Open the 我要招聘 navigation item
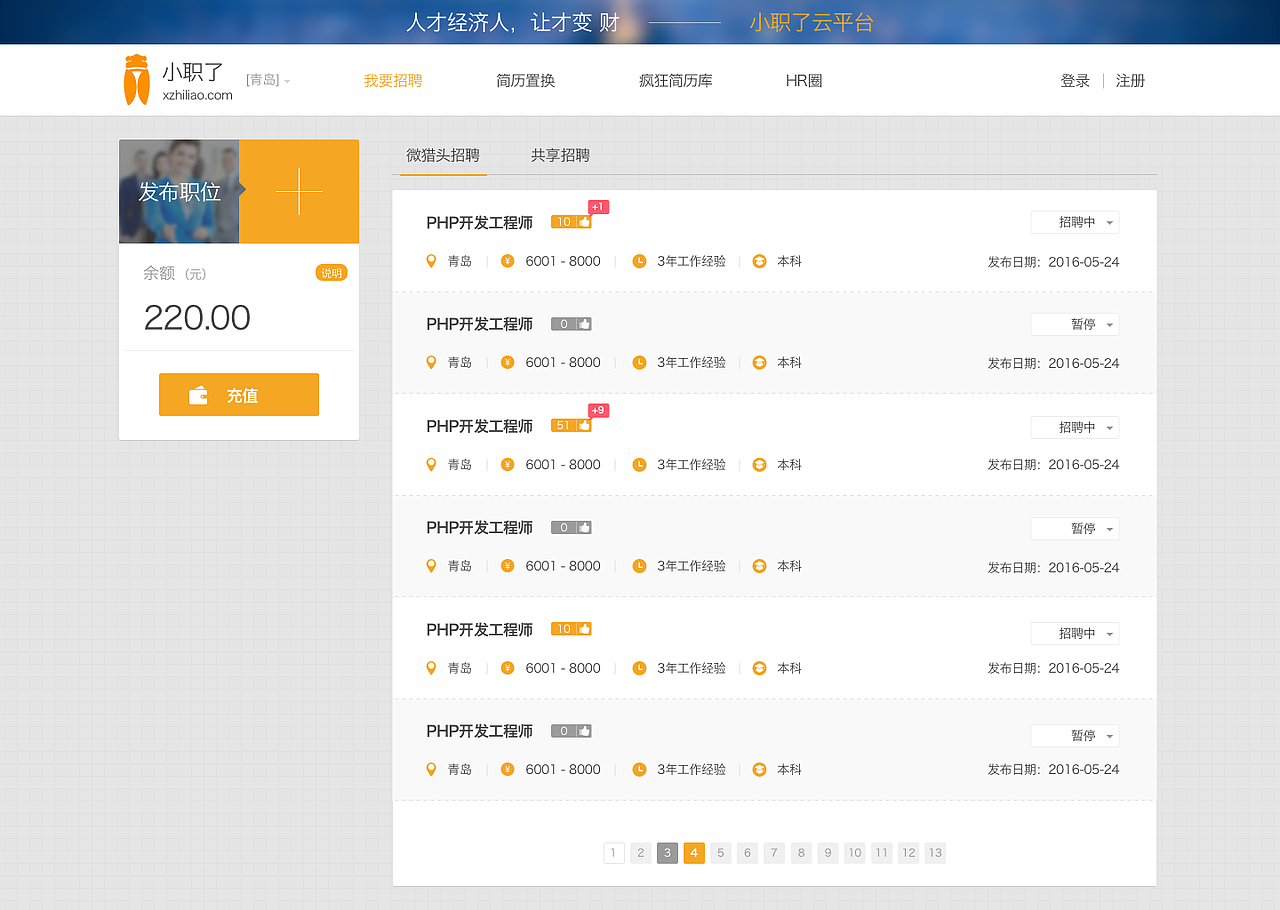1280x910 pixels. pos(393,81)
